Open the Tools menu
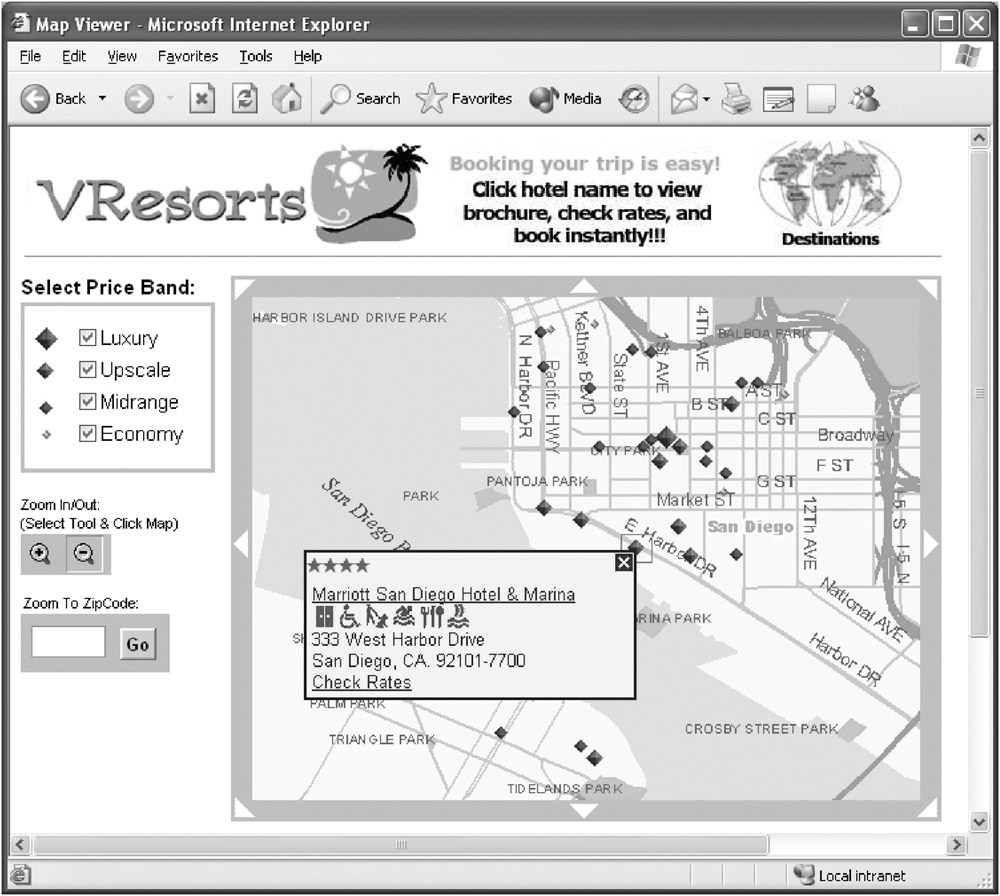The image size is (1000, 896). (256, 57)
